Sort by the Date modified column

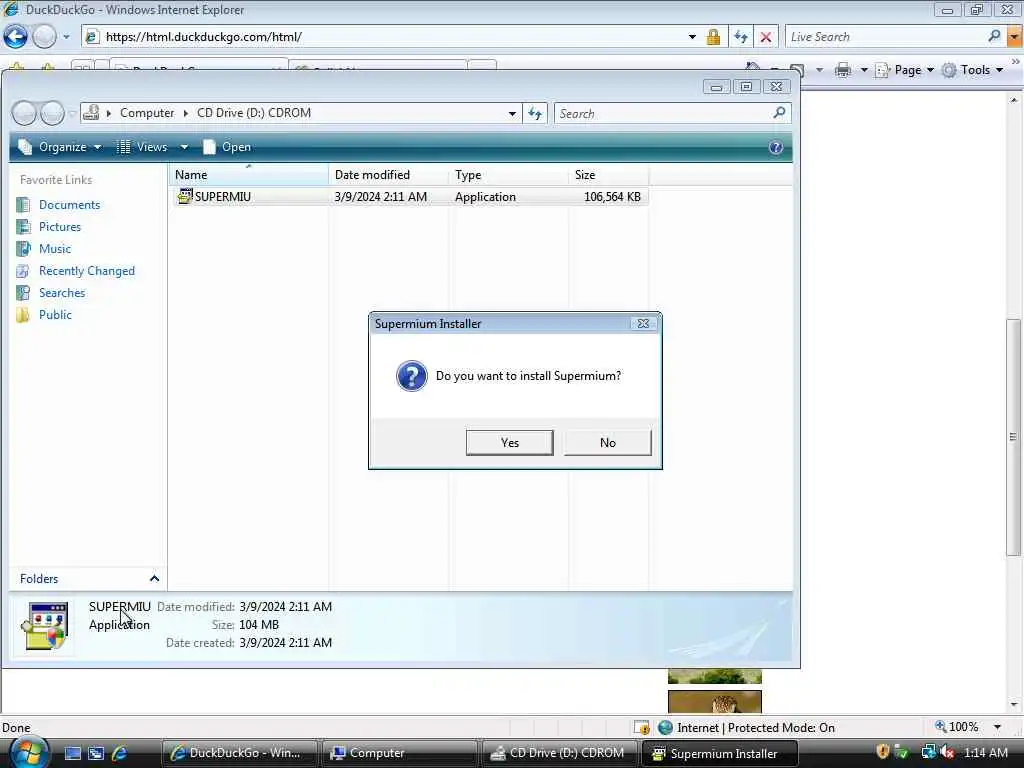(389, 175)
